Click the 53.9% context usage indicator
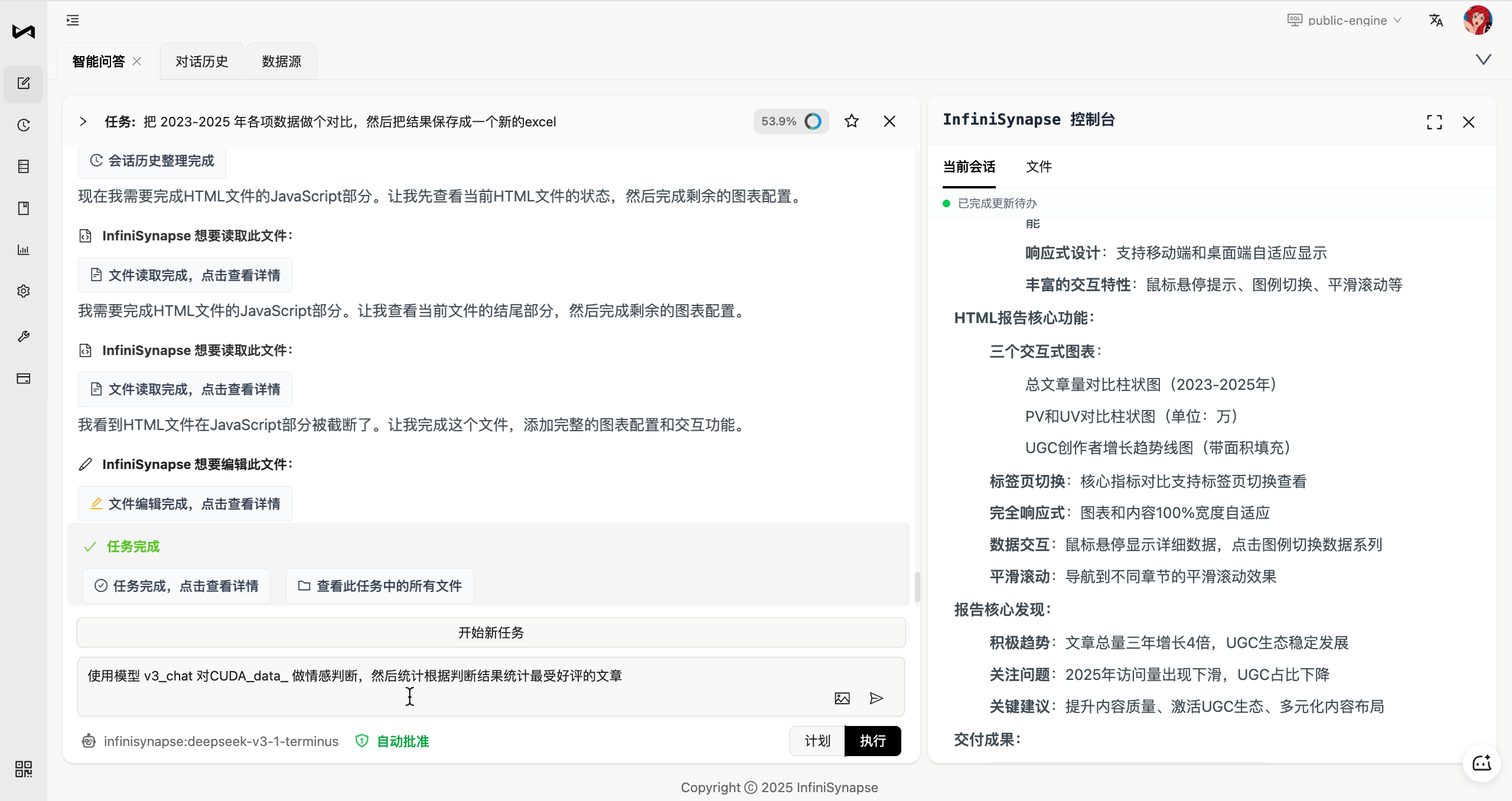The image size is (1512, 801). coord(790,122)
